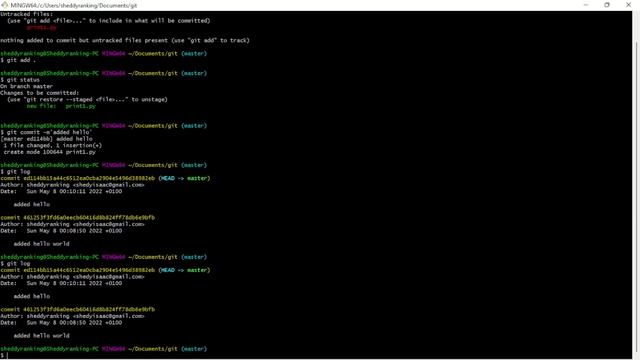Click the red untracked print1.py filename
This screenshot has width=640, height=360.
pyautogui.click(x=41, y=27)
